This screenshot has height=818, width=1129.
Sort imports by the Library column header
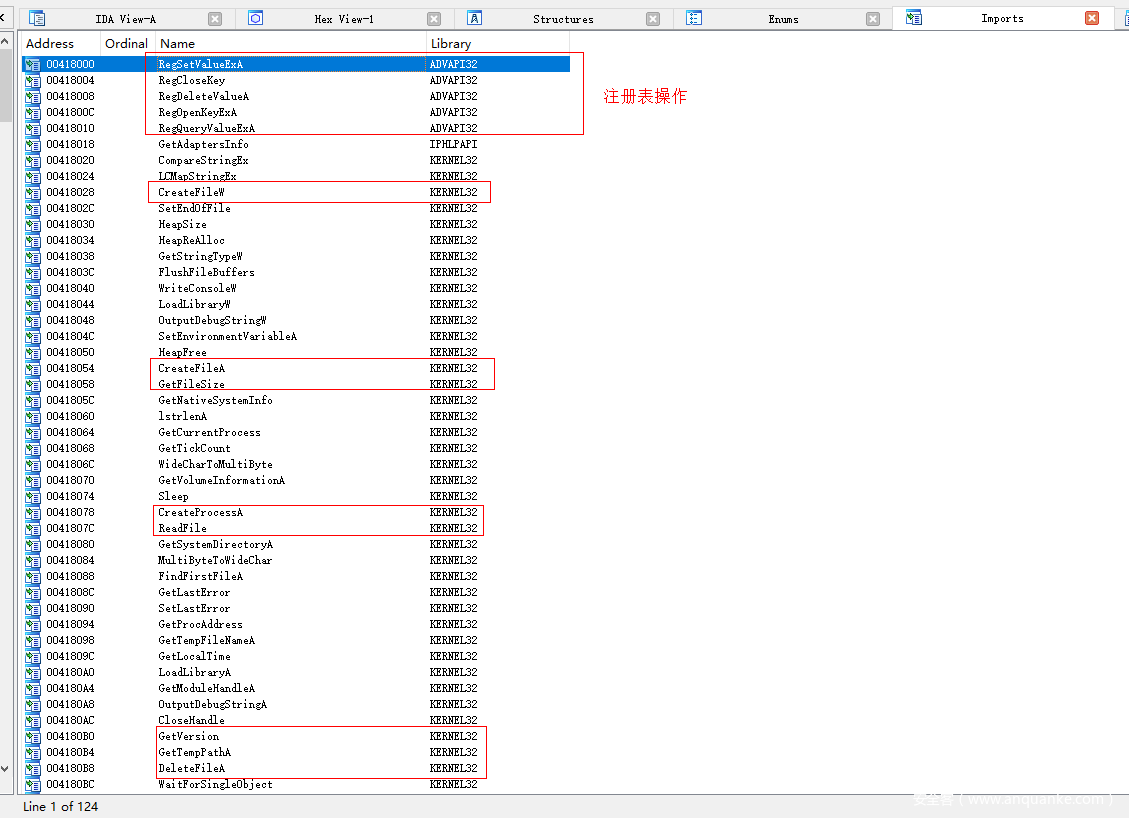[450, 44]
